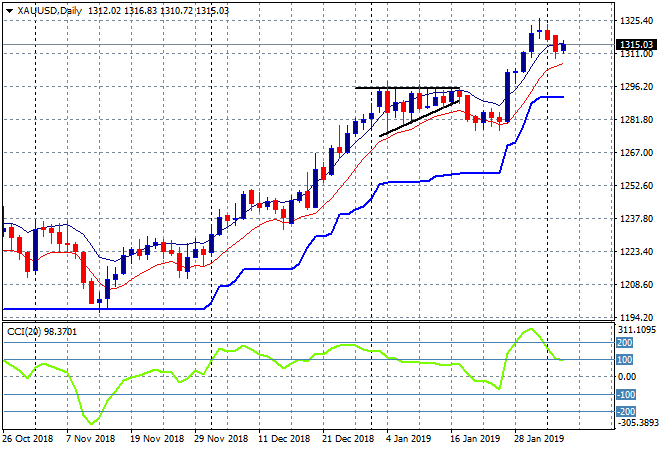Click the 29 Nov 2018 date label
The height and width of the screenshot is (450, 660).
tap(221, 439)
